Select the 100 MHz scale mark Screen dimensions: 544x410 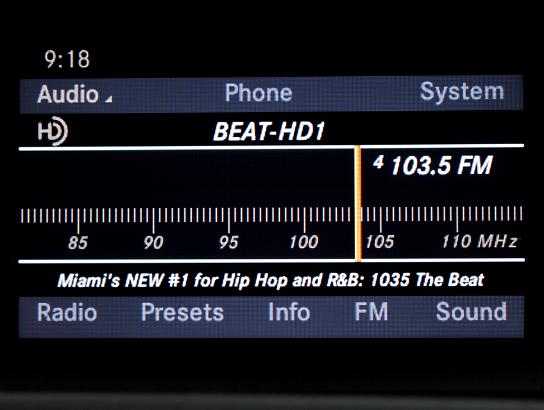point(304,242)
